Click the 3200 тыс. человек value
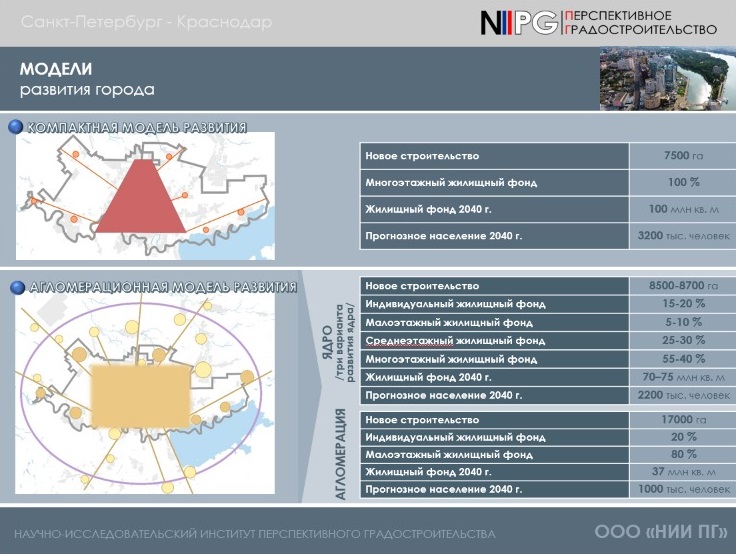The height and width of the screenshot is (554, 736). (x=683, y=236)
